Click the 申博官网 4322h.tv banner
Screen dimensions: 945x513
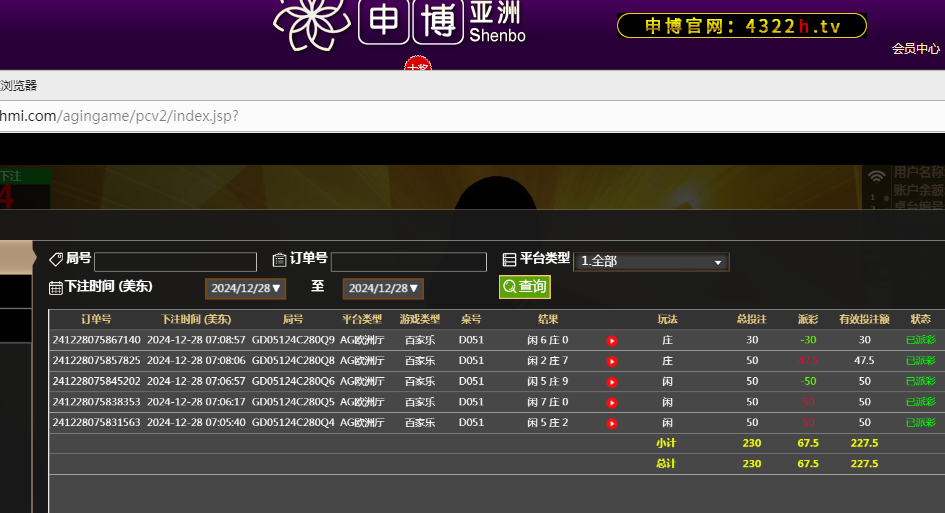point(741,26)
